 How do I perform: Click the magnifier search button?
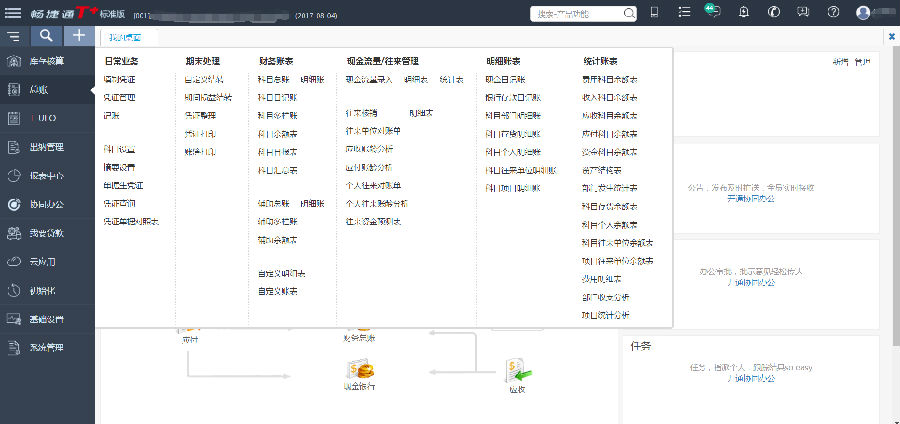point(46,36)
